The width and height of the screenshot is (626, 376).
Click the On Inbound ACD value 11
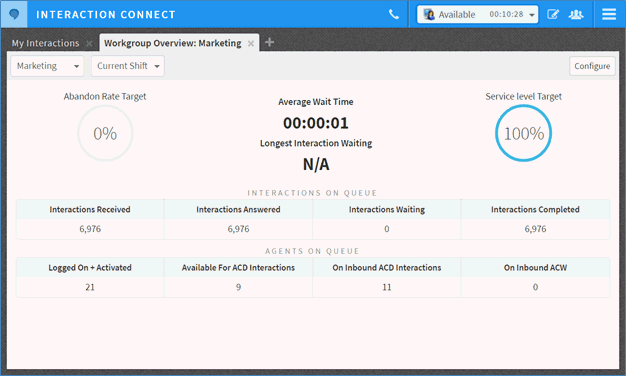pos(386,287)
